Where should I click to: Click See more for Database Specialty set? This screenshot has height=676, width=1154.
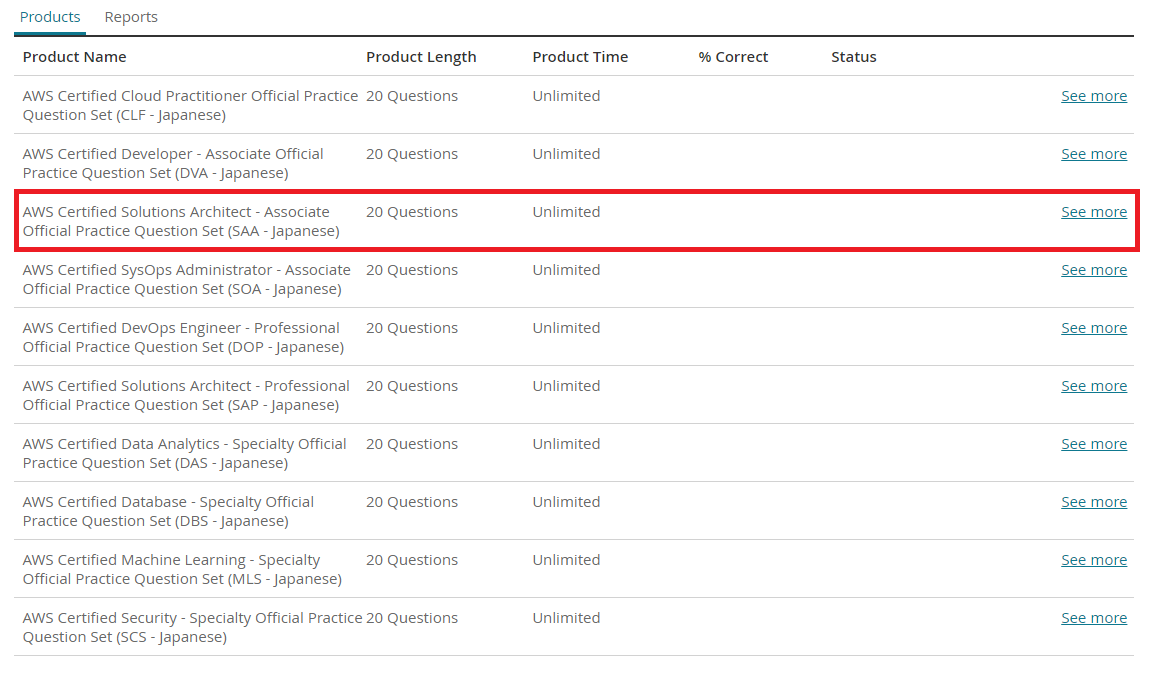(1093, 502)
